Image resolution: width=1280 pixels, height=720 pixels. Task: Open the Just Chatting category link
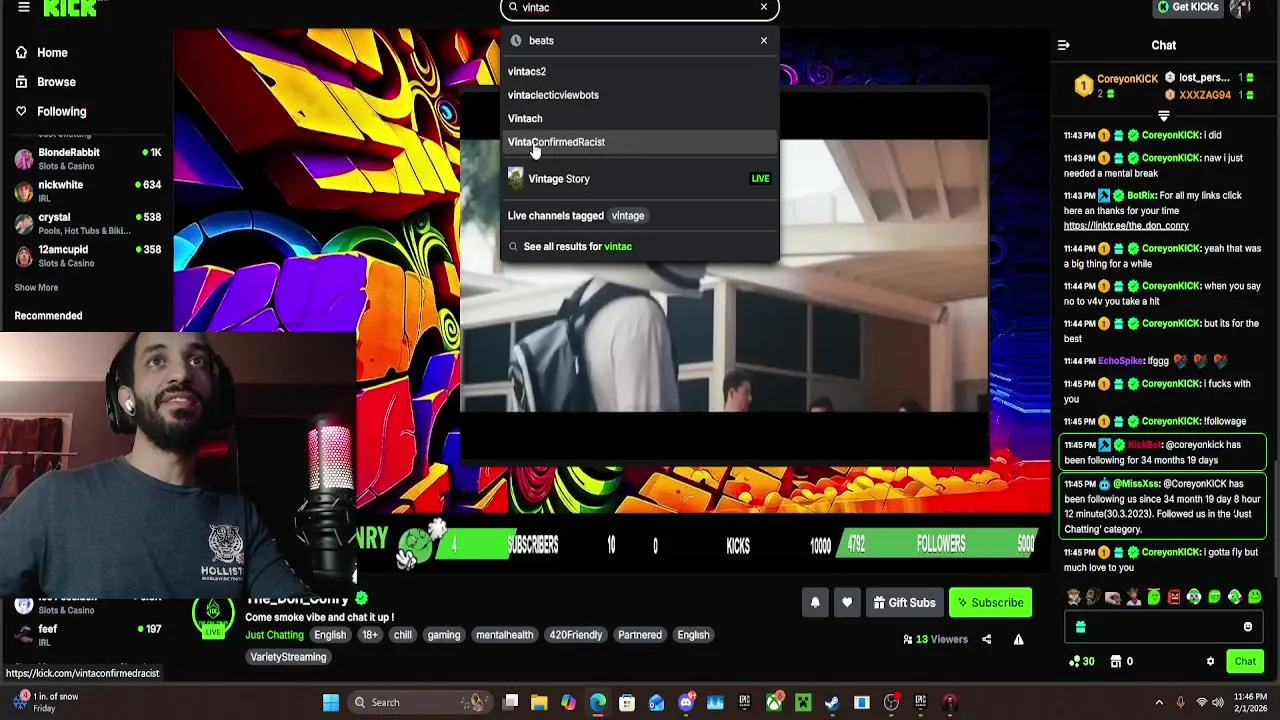(x=274, y=635)
